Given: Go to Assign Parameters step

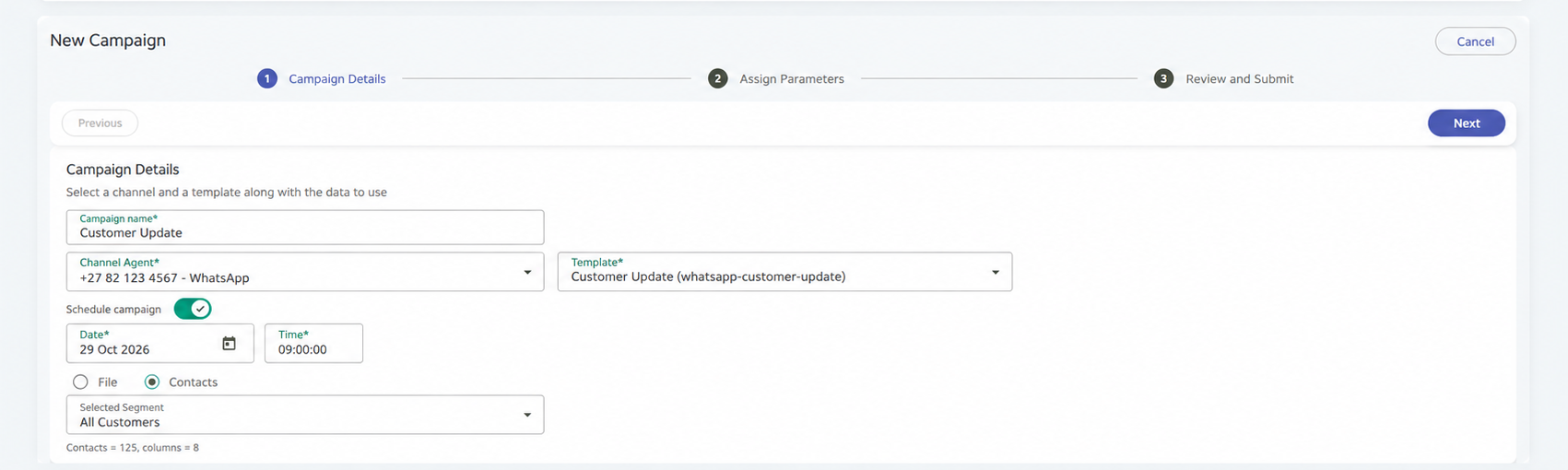Looking at the screenshot, I should click(x=792, y=79).
